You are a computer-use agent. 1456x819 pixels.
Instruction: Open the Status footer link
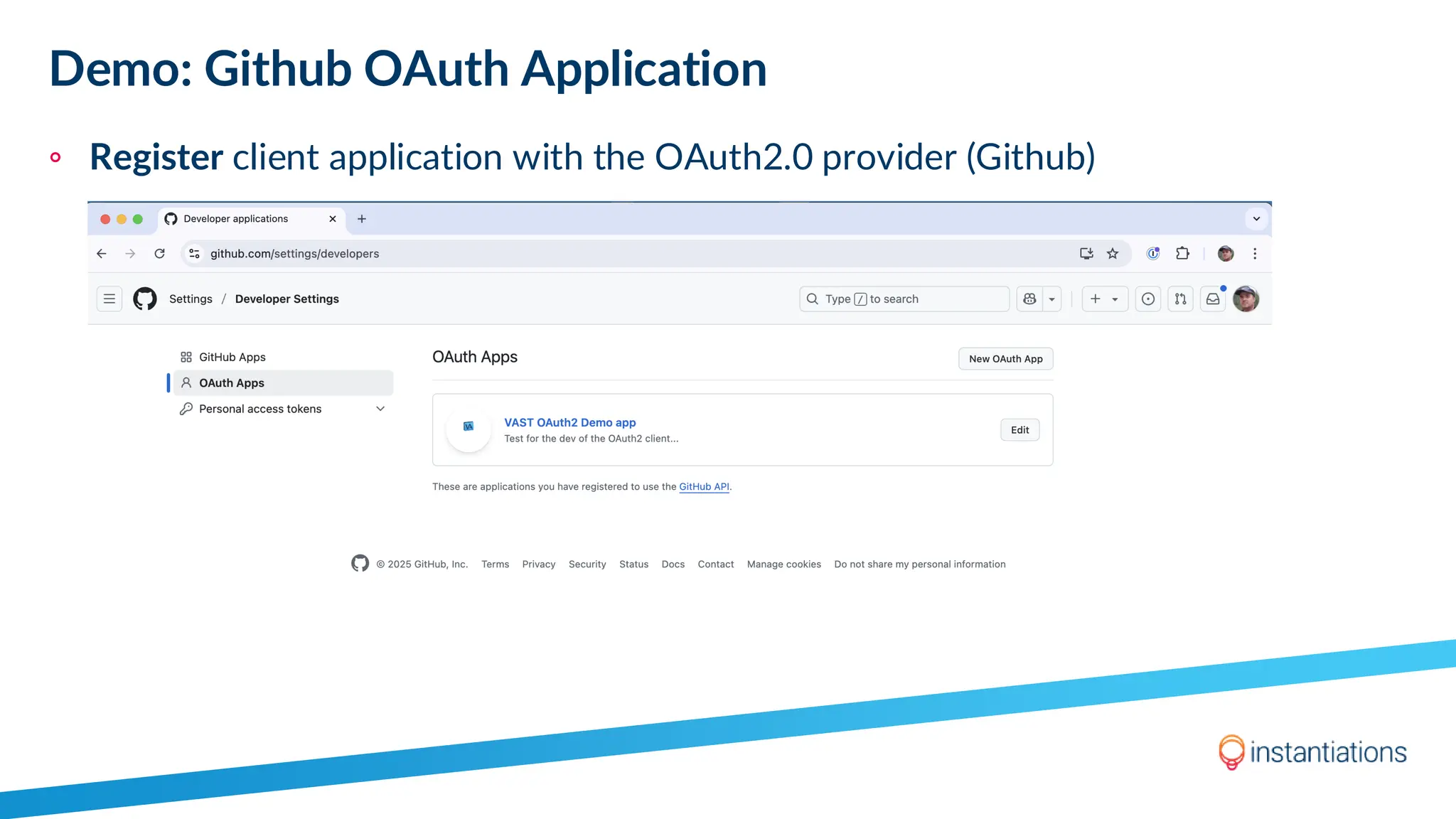pos(634,564)
